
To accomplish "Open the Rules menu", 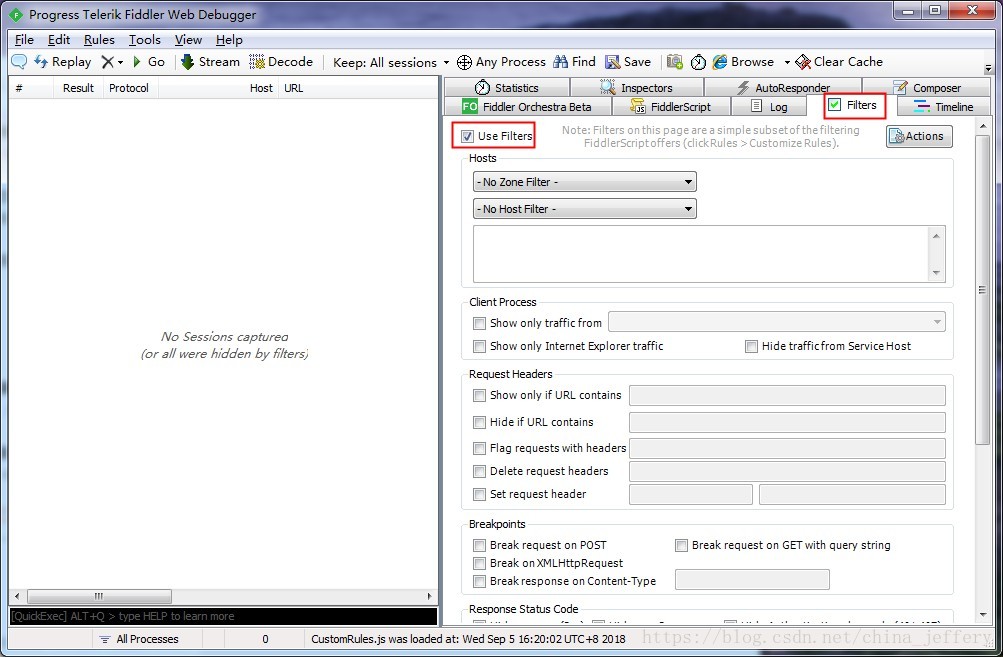I will point(99,40).
